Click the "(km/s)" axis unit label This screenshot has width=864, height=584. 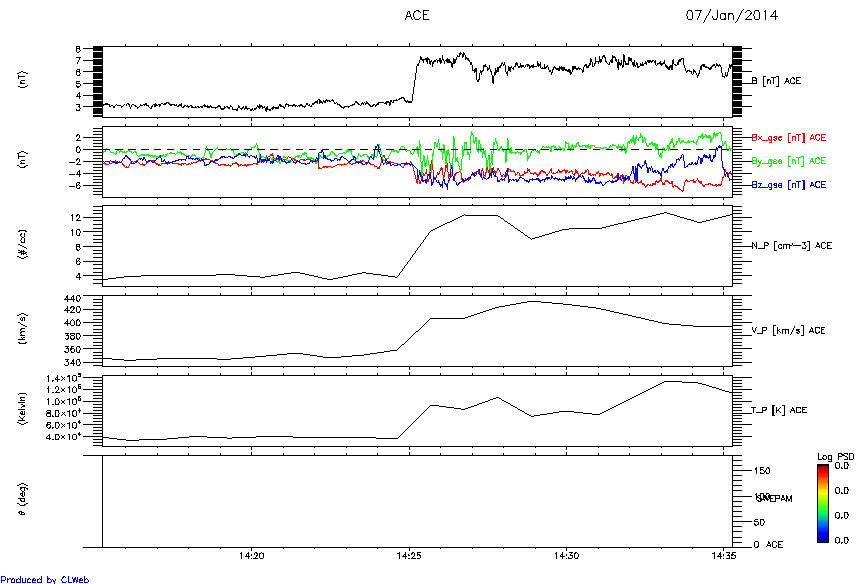coord(23,329)
